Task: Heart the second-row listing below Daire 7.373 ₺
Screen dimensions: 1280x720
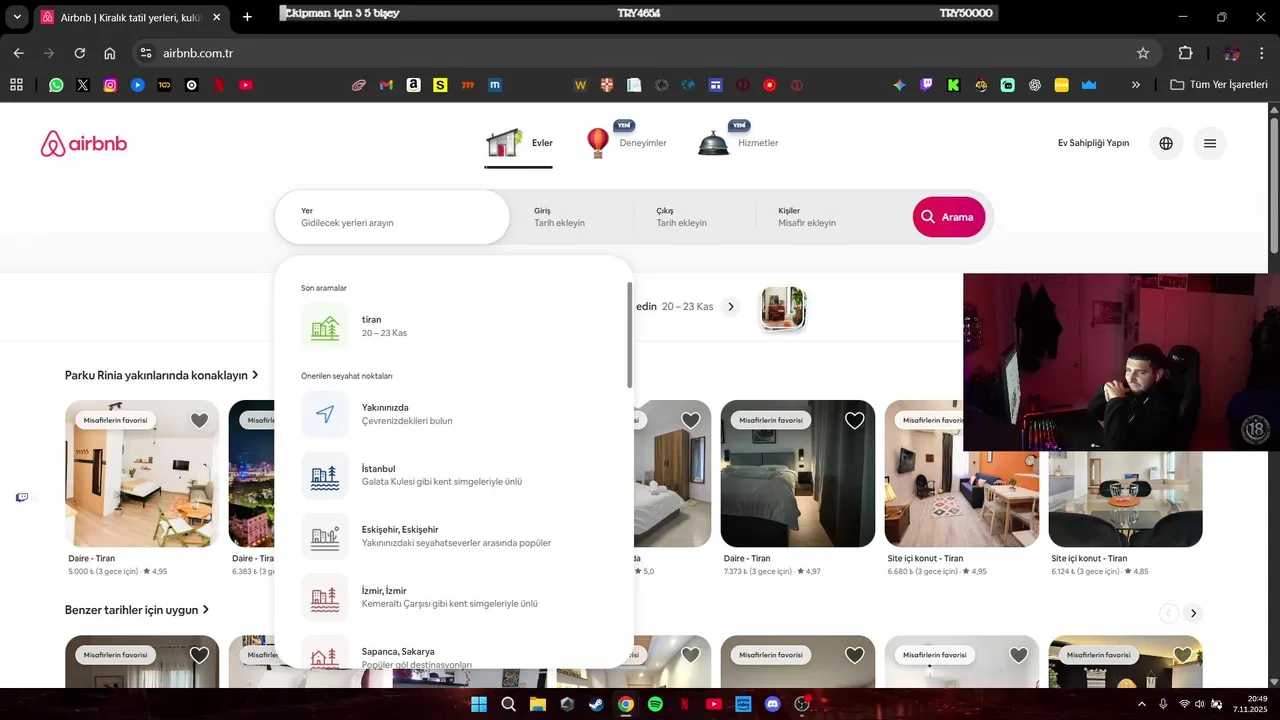Action: click(855, 656)
